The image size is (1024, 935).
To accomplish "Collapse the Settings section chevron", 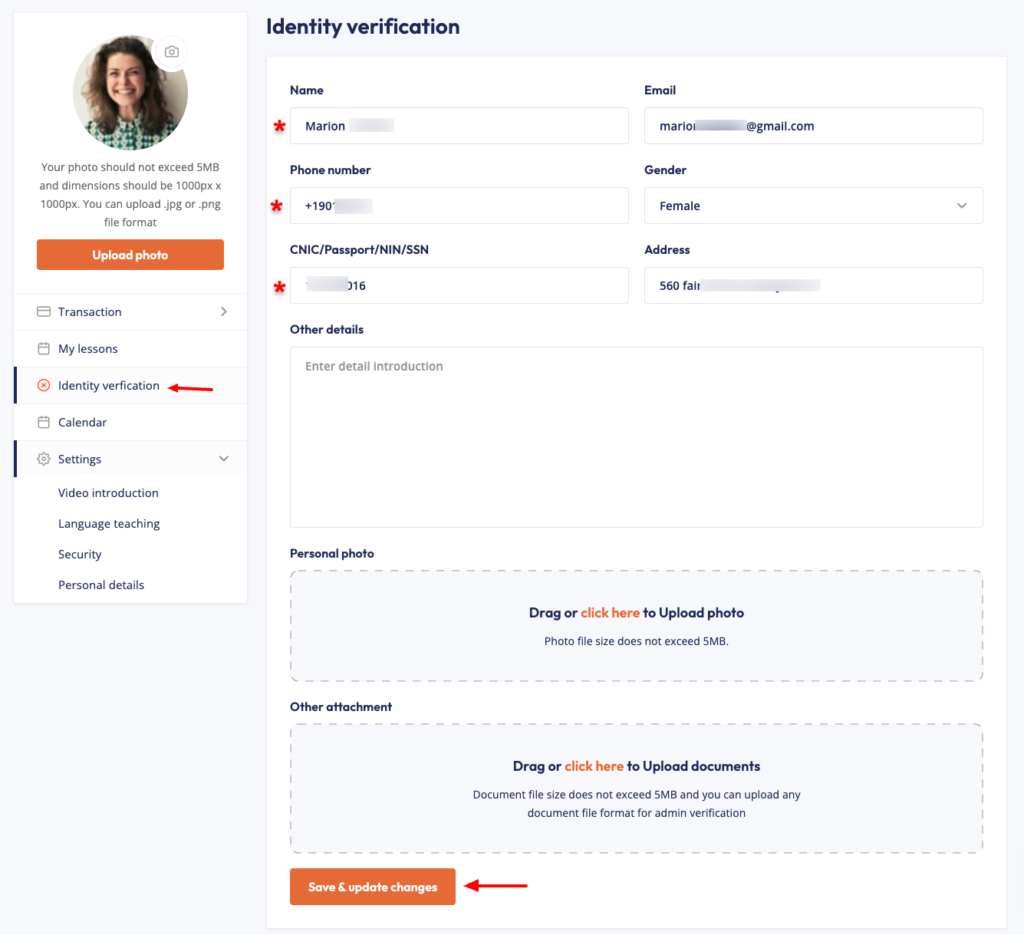I will [x=223, y=459].
